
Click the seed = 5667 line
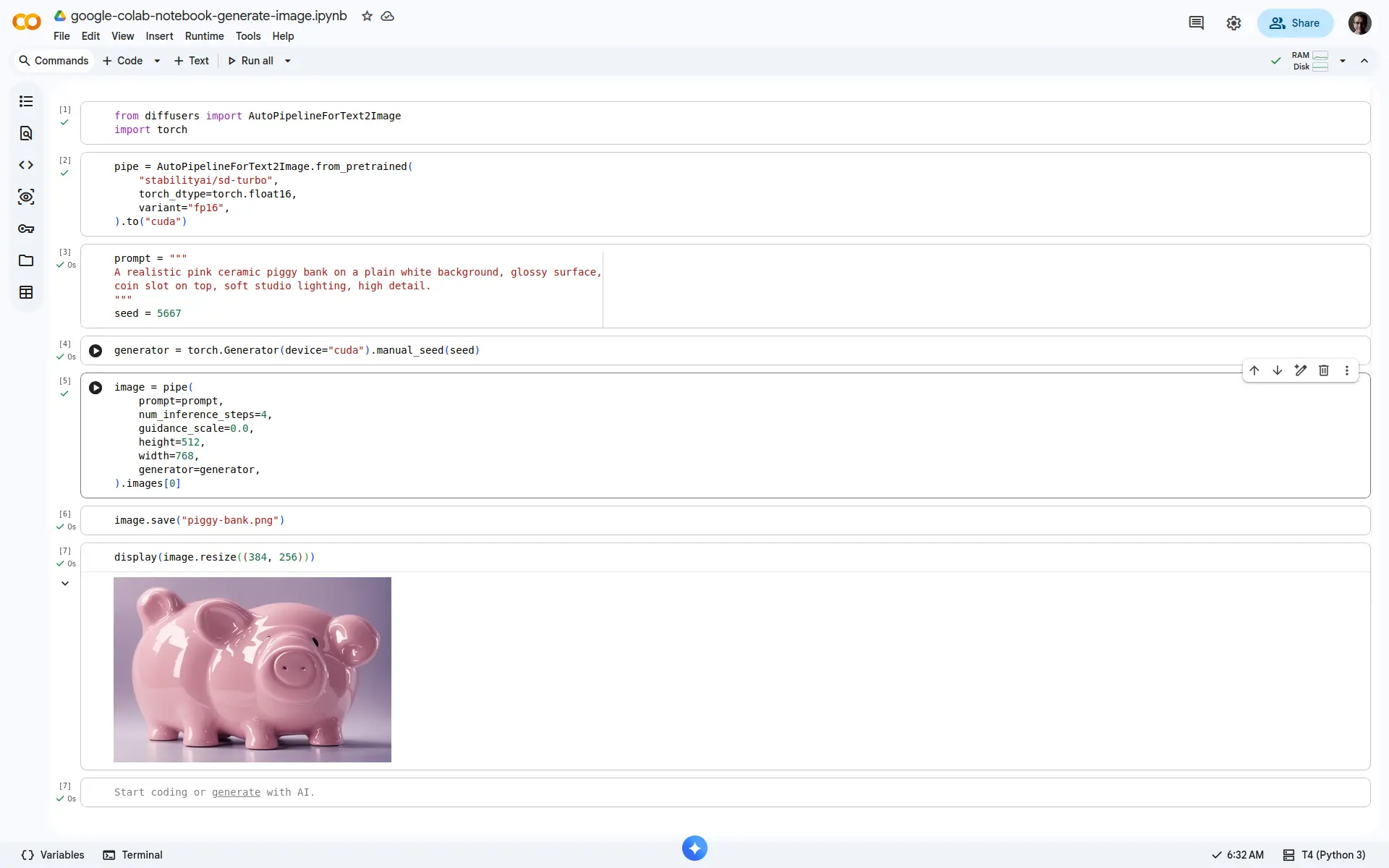click(x=148, y=313)
